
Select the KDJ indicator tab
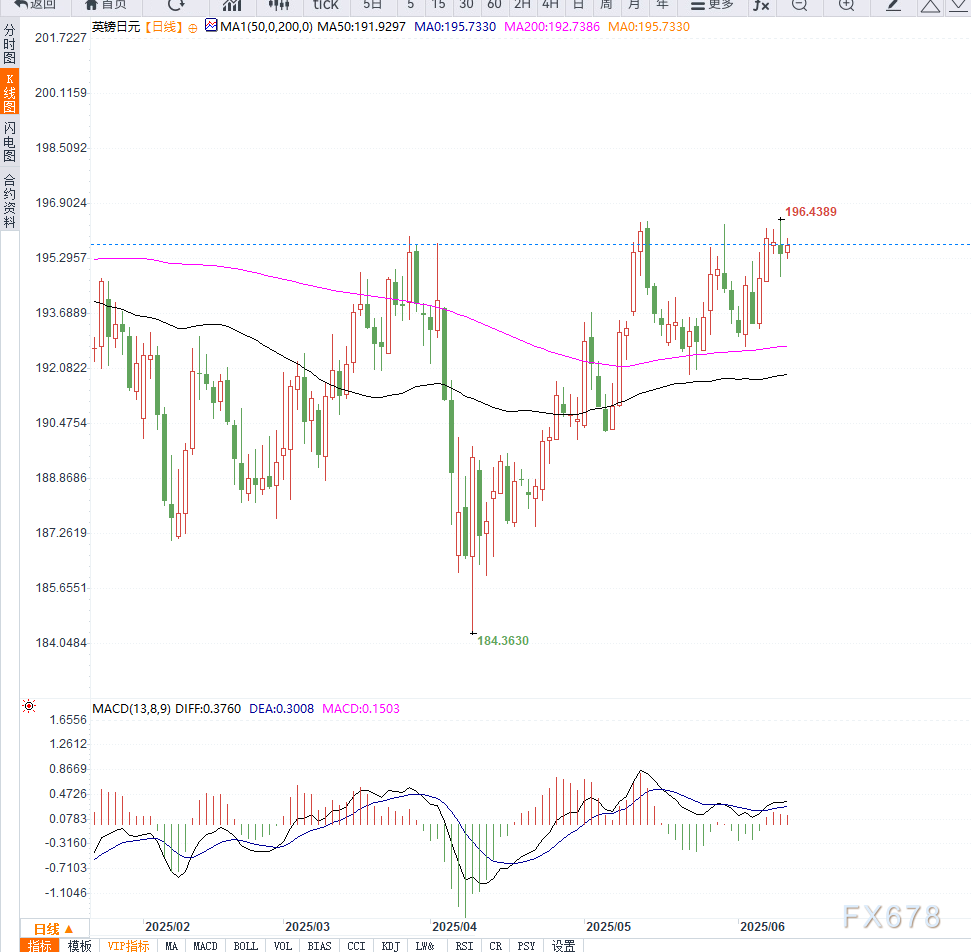[390, 945]
